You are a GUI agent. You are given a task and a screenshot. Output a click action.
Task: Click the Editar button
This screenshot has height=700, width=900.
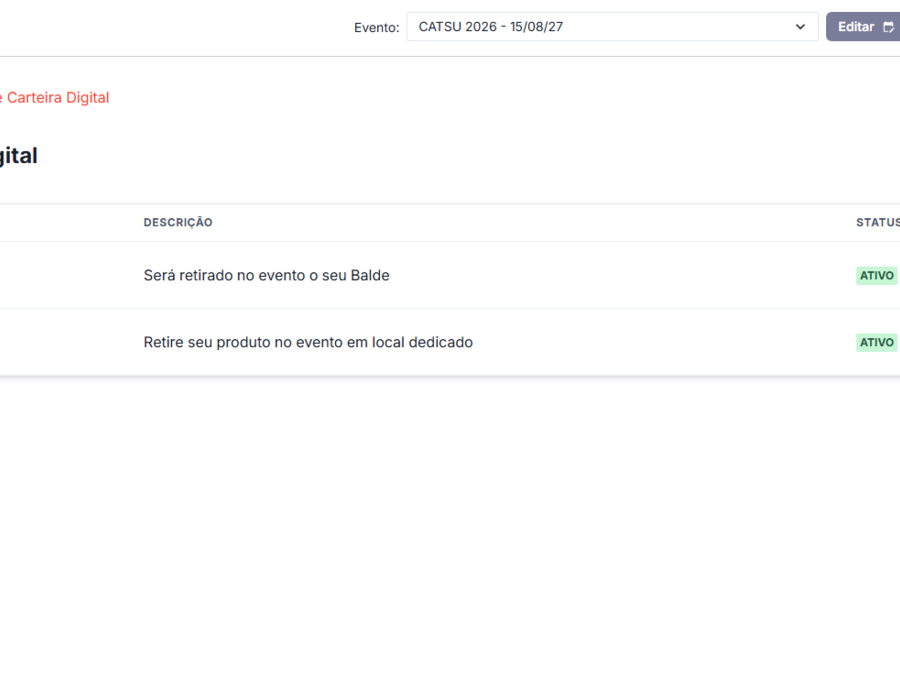click(x=863, y=27)
